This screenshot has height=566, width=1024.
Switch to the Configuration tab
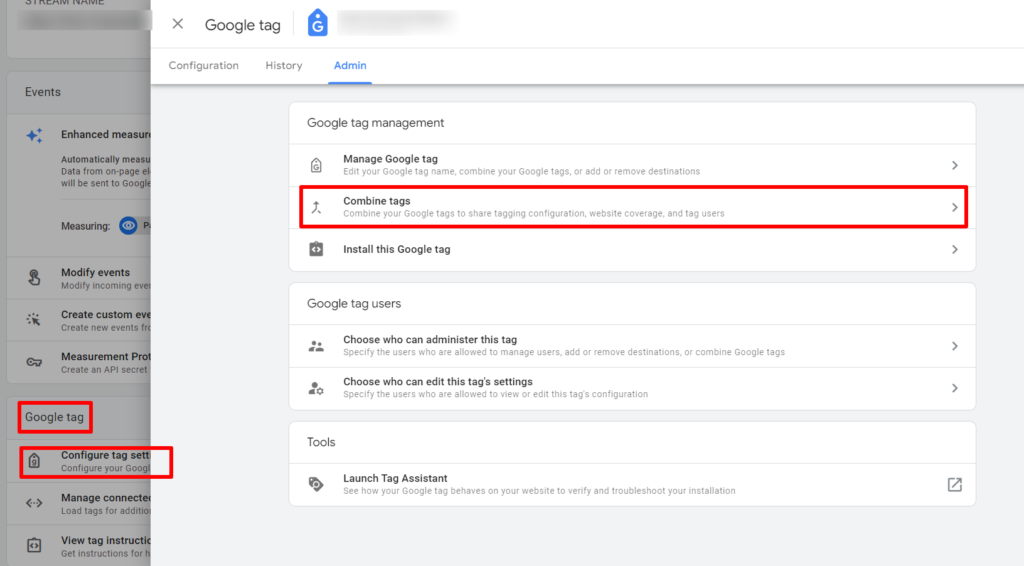pyautogui.click(x=204, y=65)
